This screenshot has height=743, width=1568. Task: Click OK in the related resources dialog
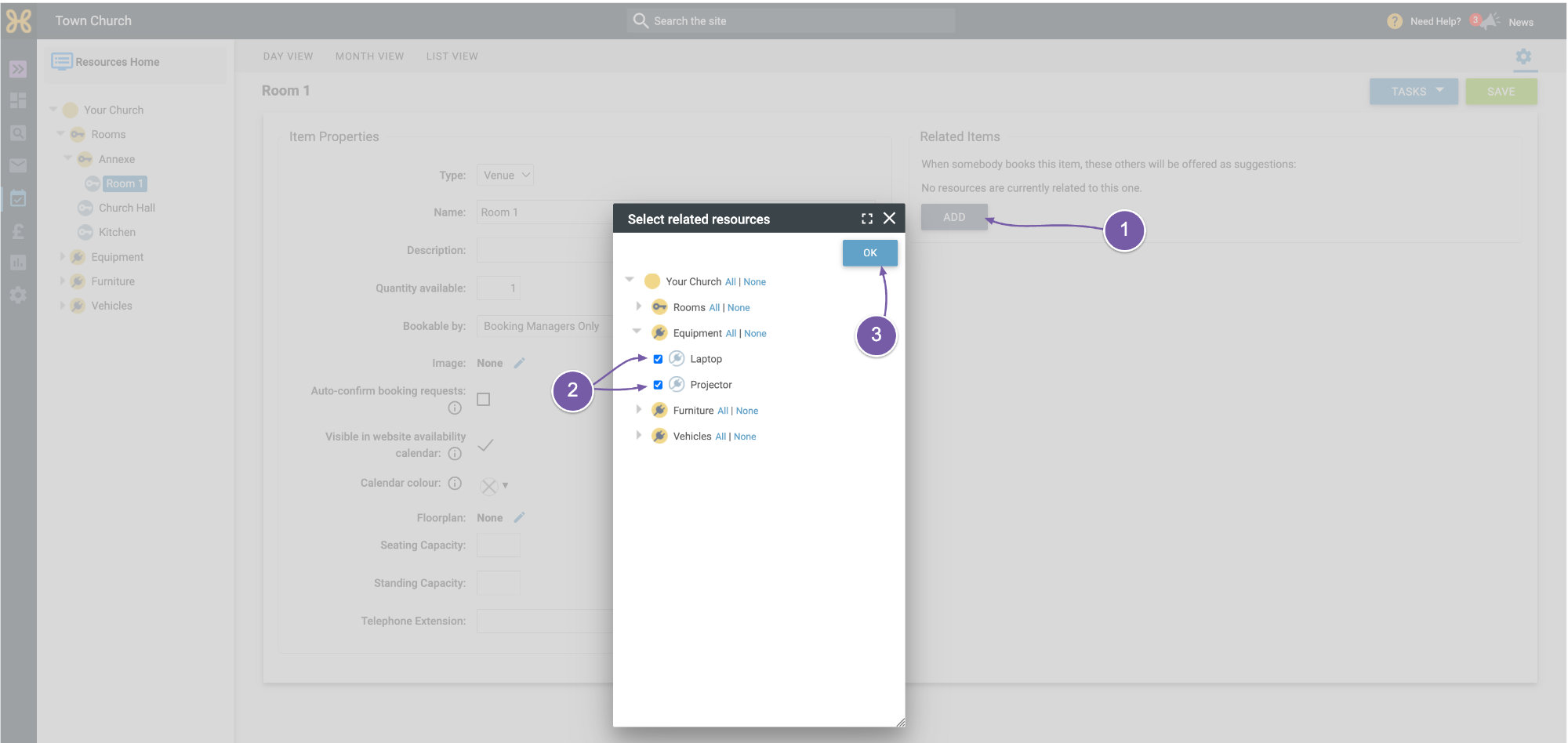click(x=870, y=253)
